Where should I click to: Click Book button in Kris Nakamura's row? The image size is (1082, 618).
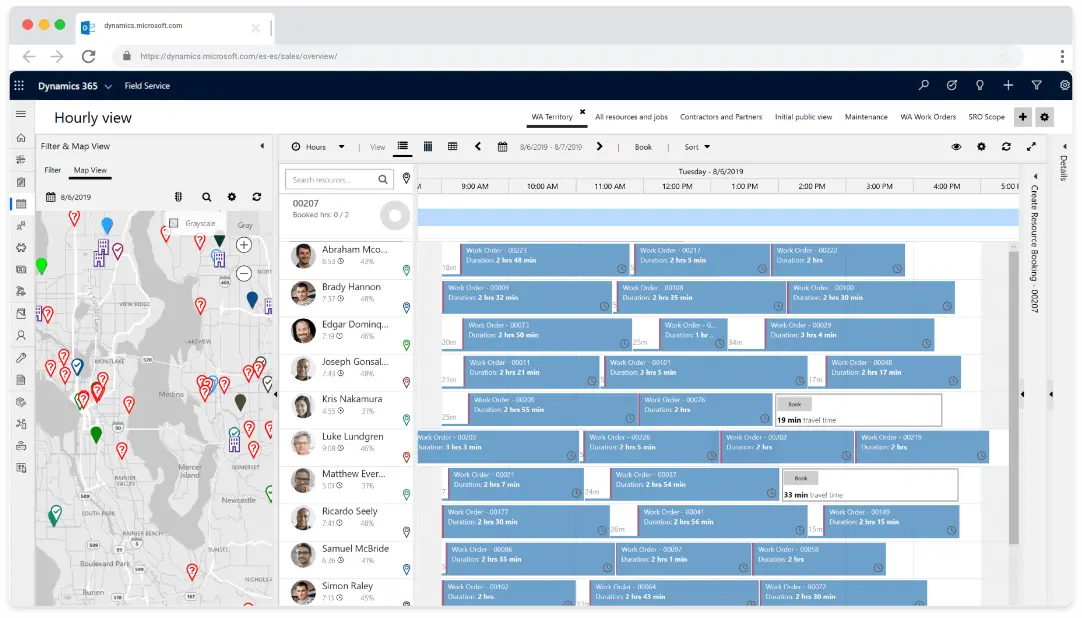[795, 404]
